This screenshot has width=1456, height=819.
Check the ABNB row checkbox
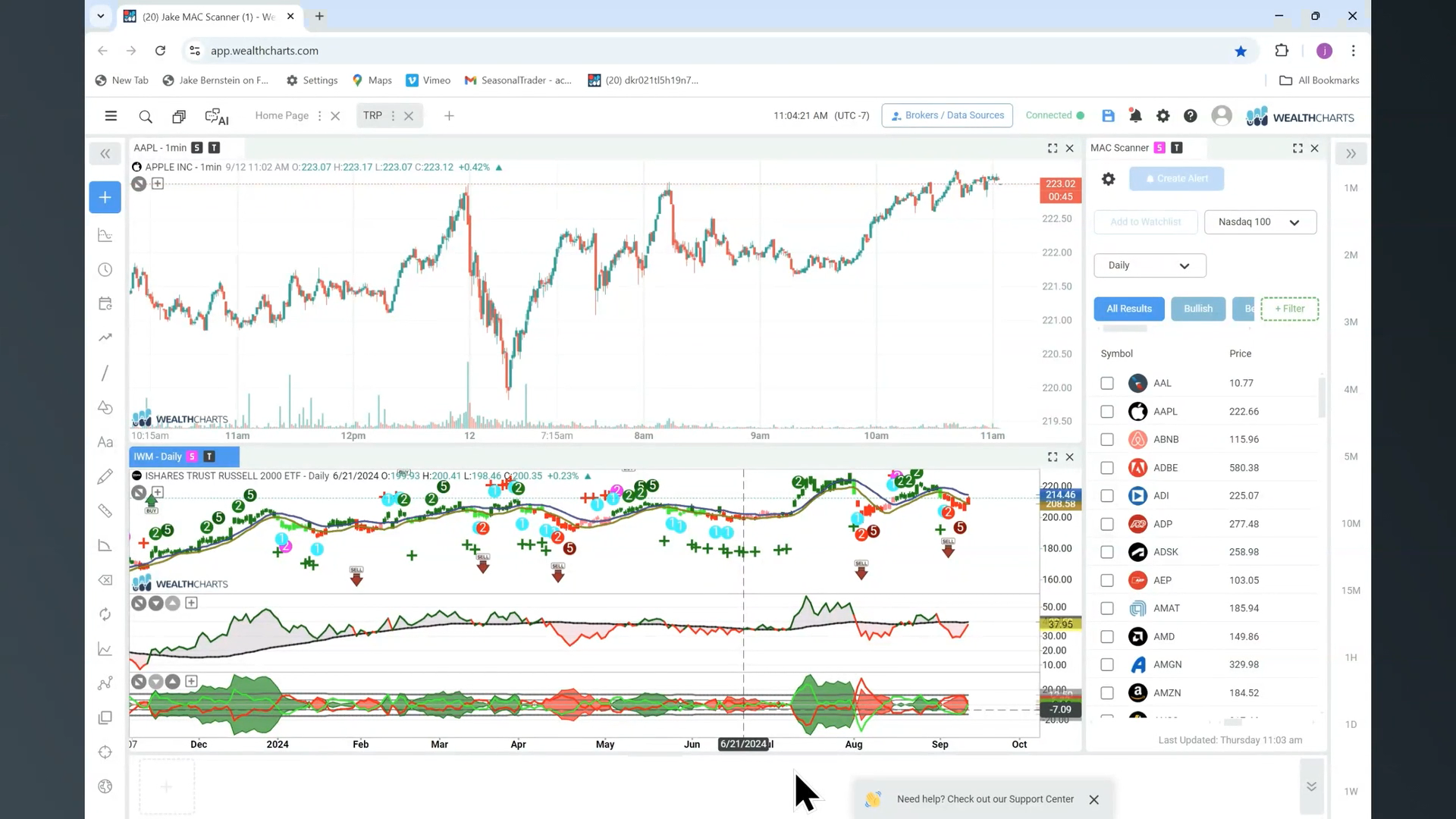[x=1107, y=439]
